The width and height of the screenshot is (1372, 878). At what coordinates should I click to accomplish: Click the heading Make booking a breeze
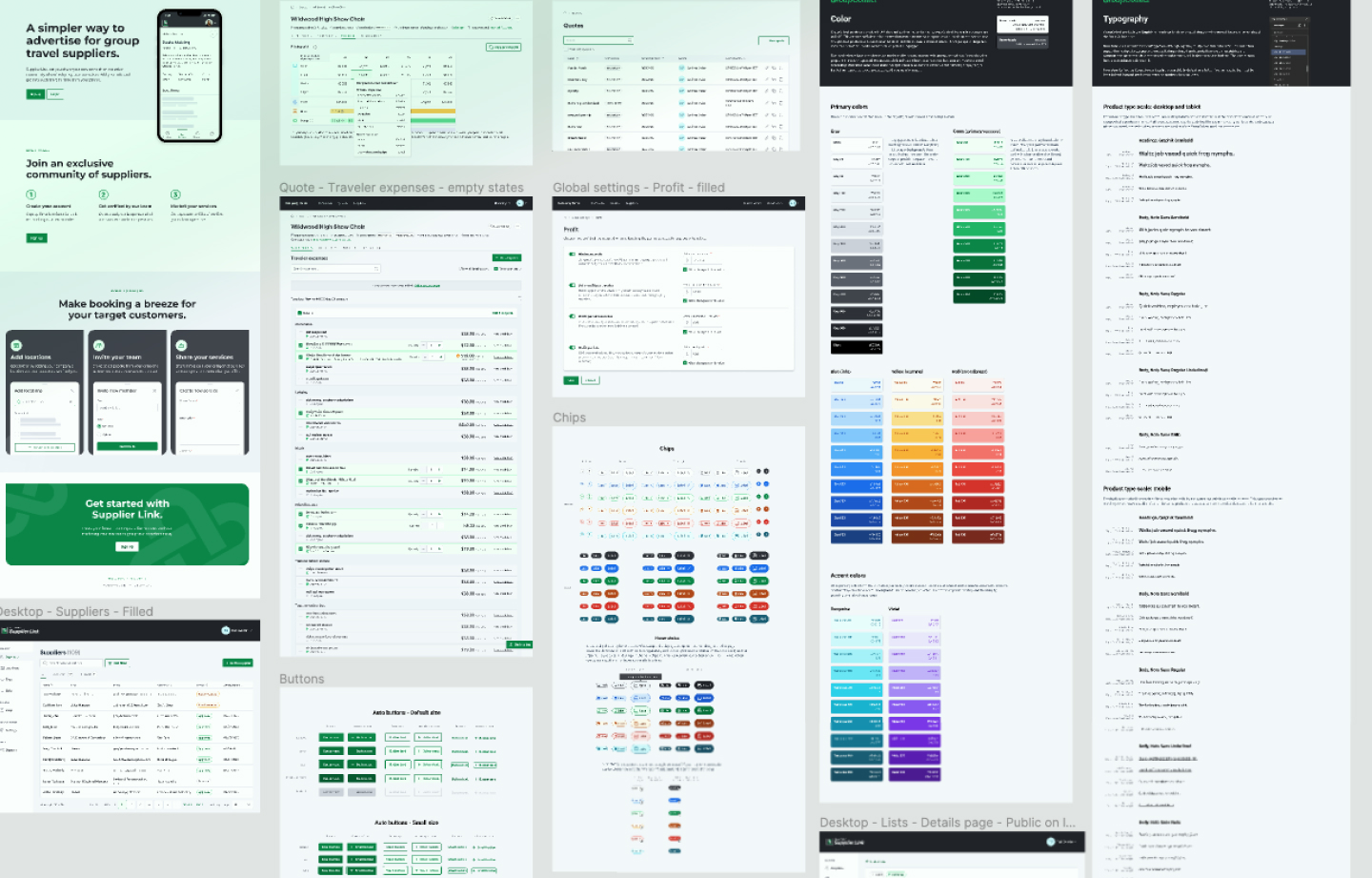pyautogui.click(x=127, y=309)
